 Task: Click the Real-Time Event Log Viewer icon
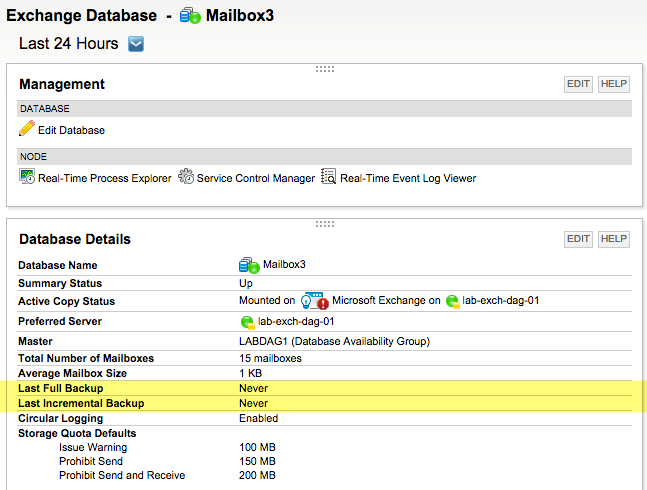[x=329, y=176]
